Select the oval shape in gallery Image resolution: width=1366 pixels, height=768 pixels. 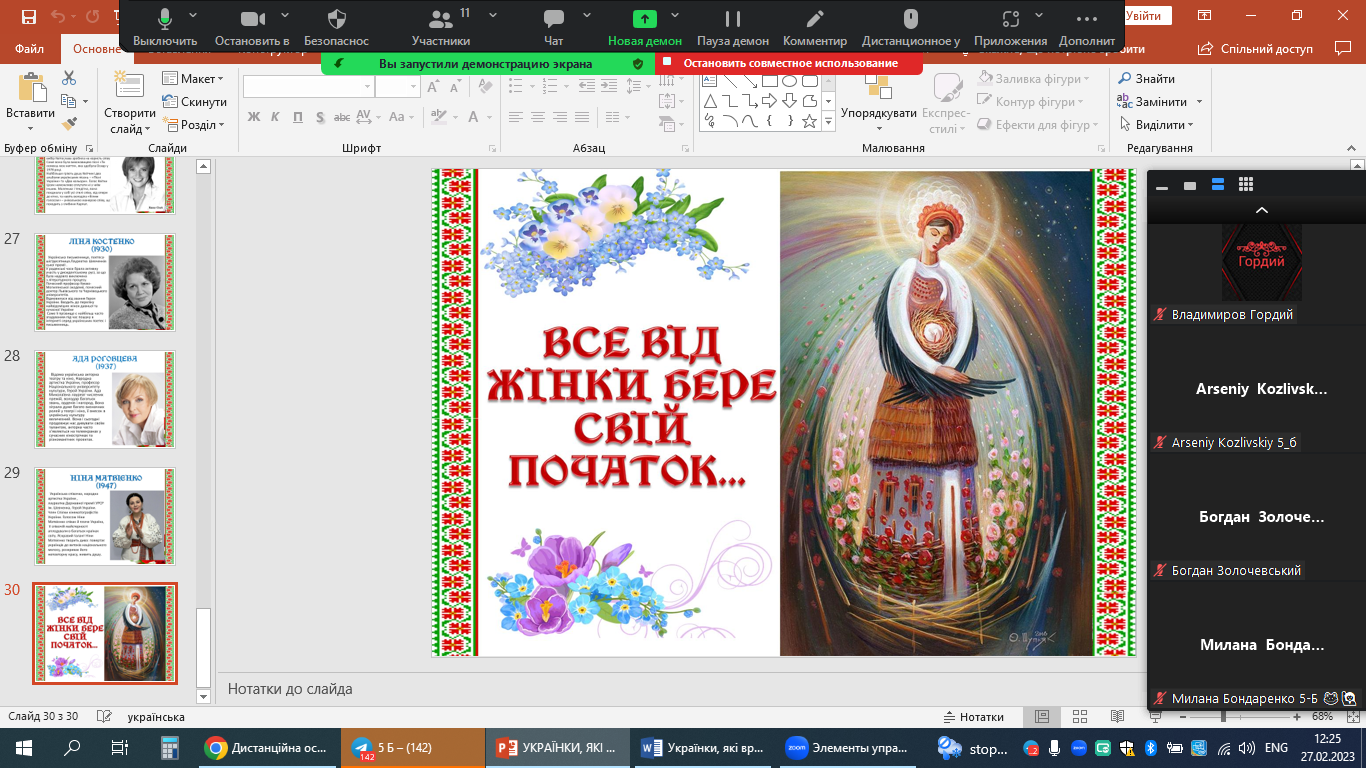pyautogui.click(x=789, y=81)
